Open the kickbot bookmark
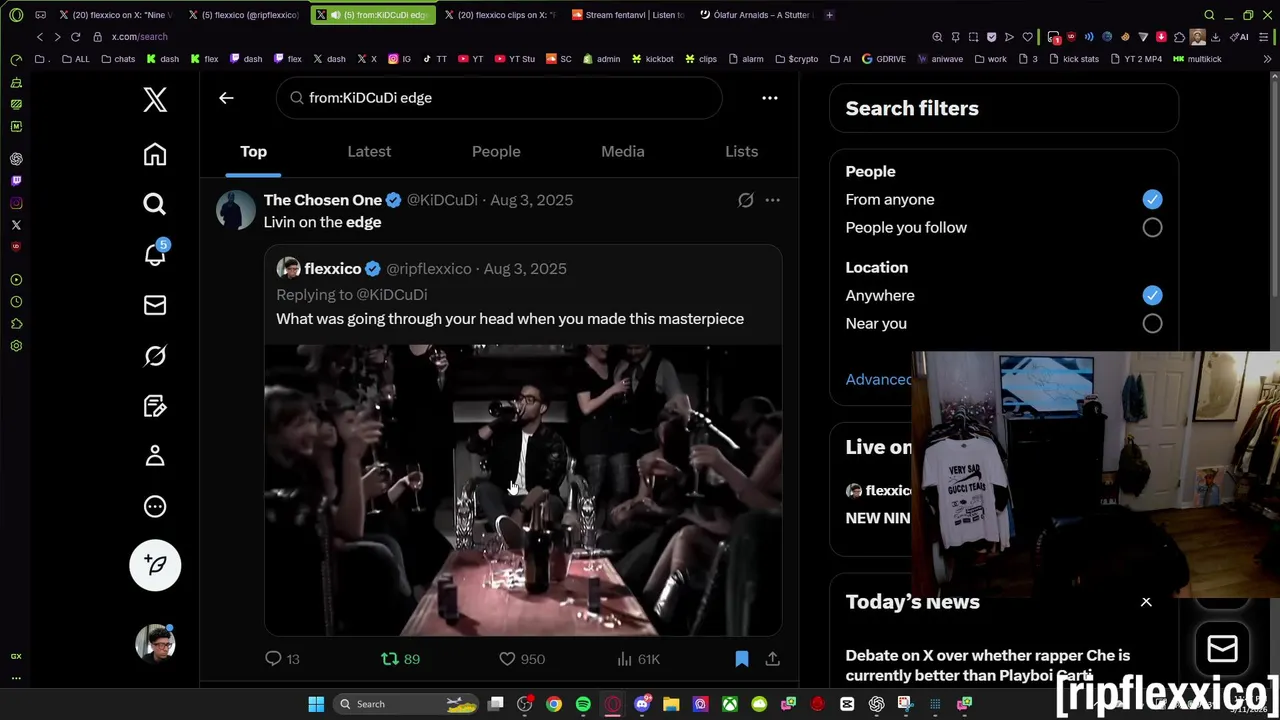Screen dimensions: 1280x720 tap(652, 59)
